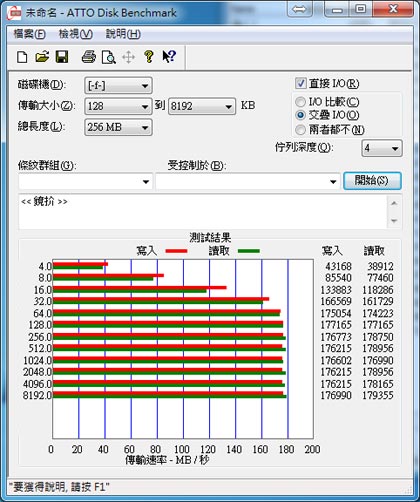
Task: Click the ATTO application title bar icon
Action: [14, 13]
